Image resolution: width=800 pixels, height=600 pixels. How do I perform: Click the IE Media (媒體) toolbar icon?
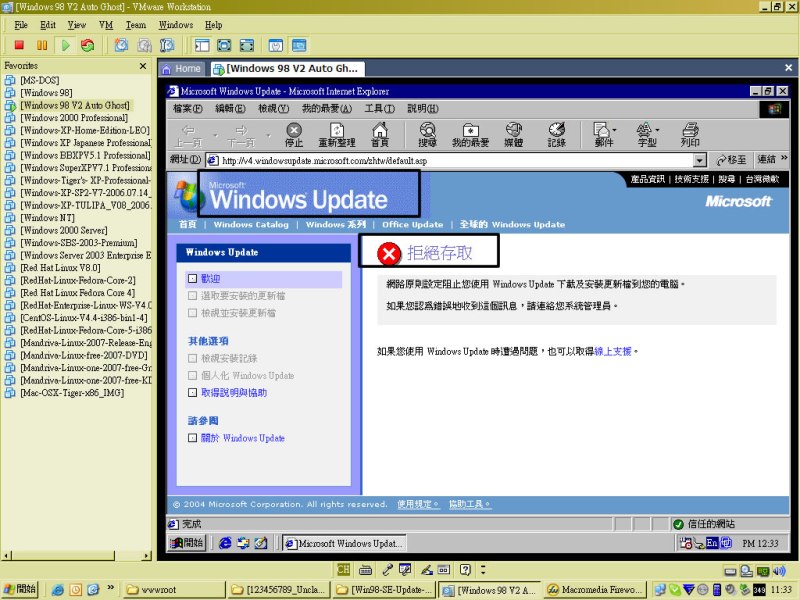[514, 135]
